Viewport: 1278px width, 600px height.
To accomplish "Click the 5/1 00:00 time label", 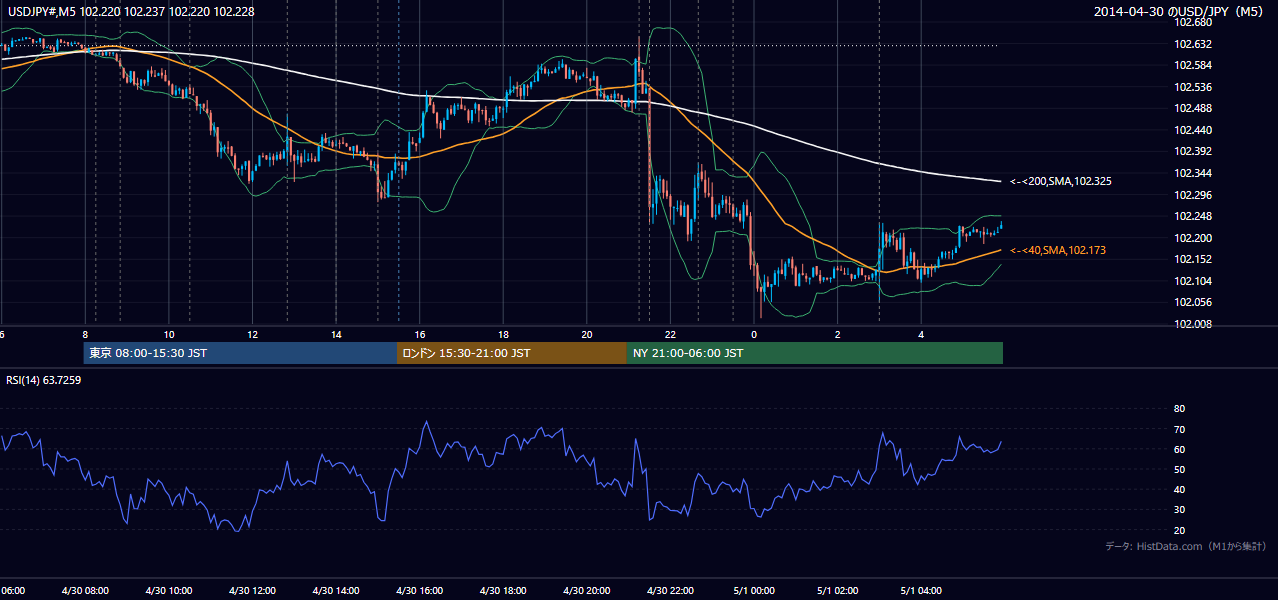I will tap(754, 591).
